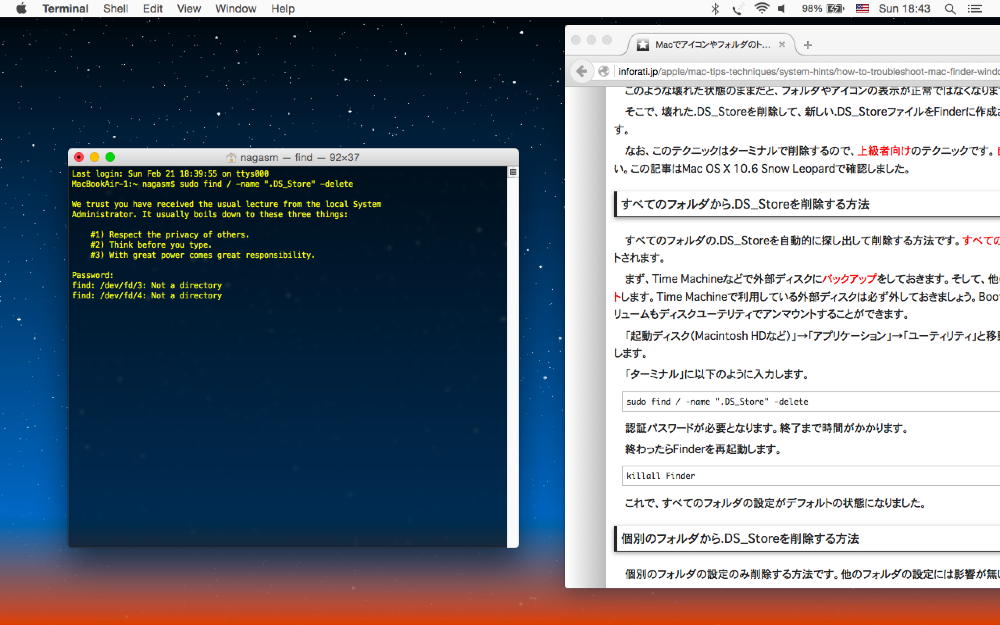Open the Apple menu
Image resolution: width=1000 pixels, height=625 pixels.
coord(21,8)
